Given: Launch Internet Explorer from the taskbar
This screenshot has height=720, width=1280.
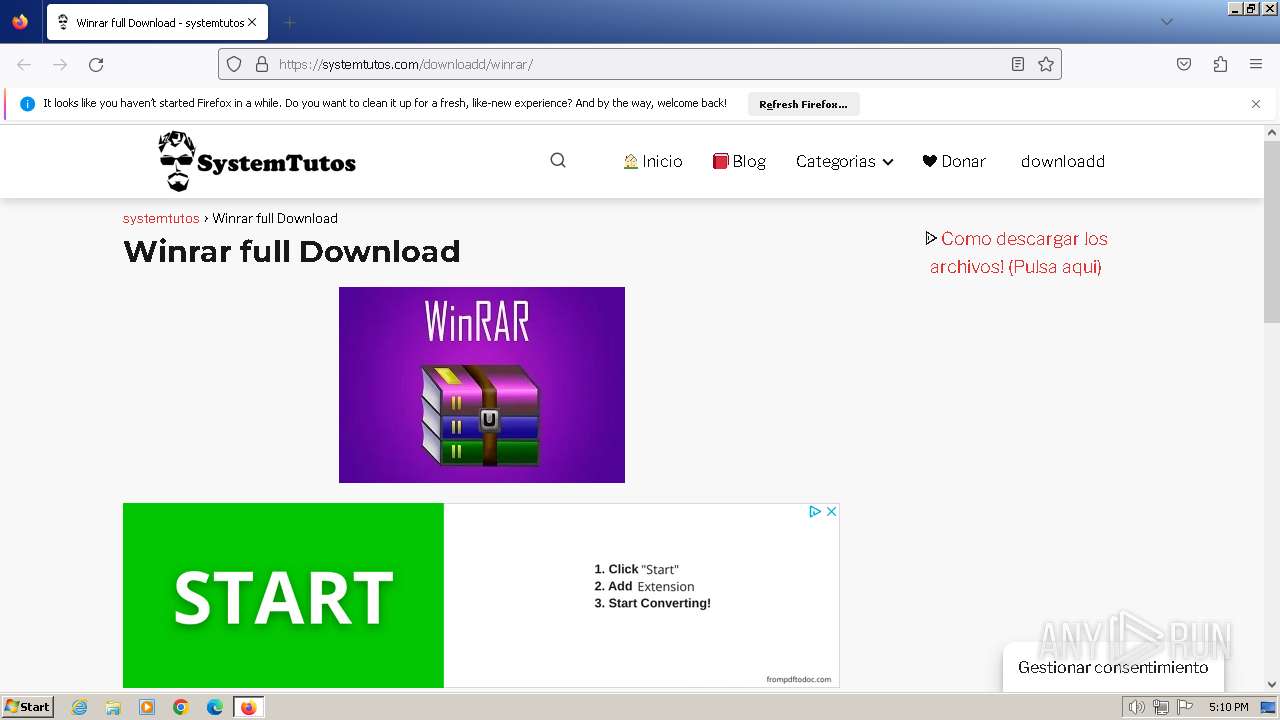Looking at the screenshot, I should pyautogui.click(x=80, y=707).
